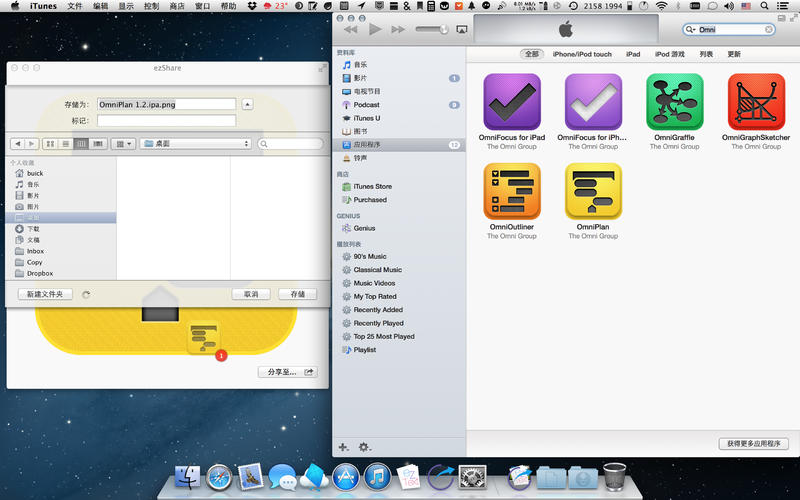Open the 文件 menu in menu bar
Screen dimensions: 800x500
tap(74, 6)
